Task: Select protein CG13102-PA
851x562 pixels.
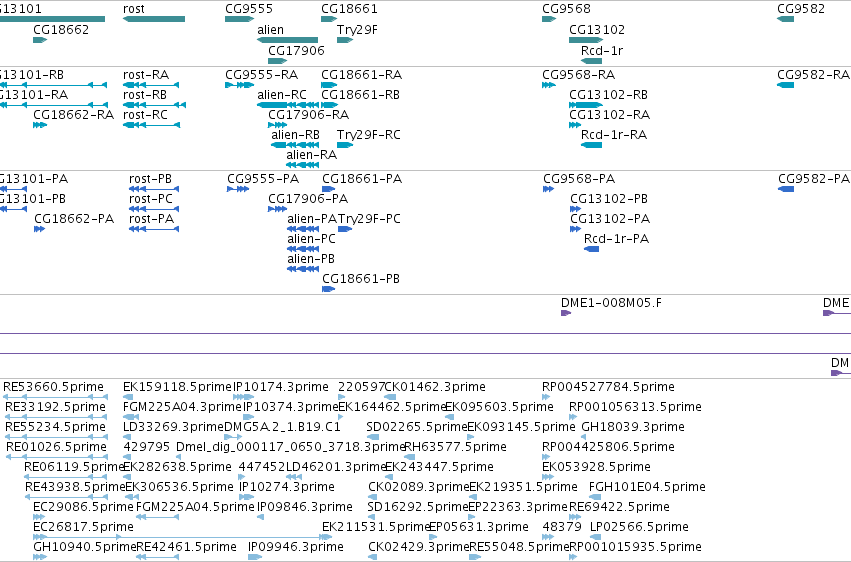Action: point(610,219)
